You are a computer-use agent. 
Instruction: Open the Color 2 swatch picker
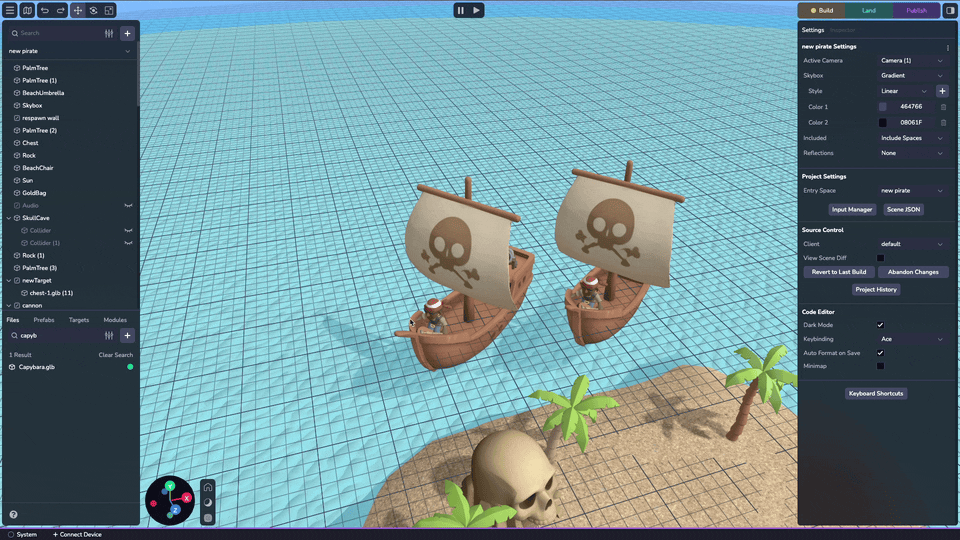[882, 122]
